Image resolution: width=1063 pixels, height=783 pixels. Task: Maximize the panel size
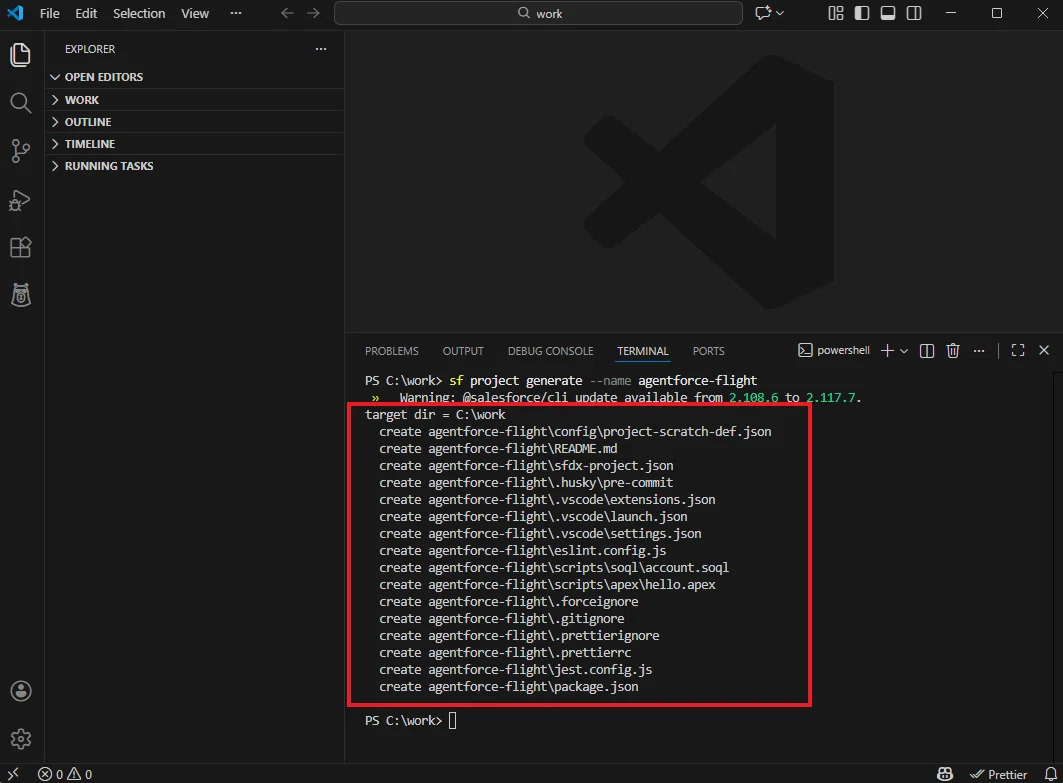1018,350
